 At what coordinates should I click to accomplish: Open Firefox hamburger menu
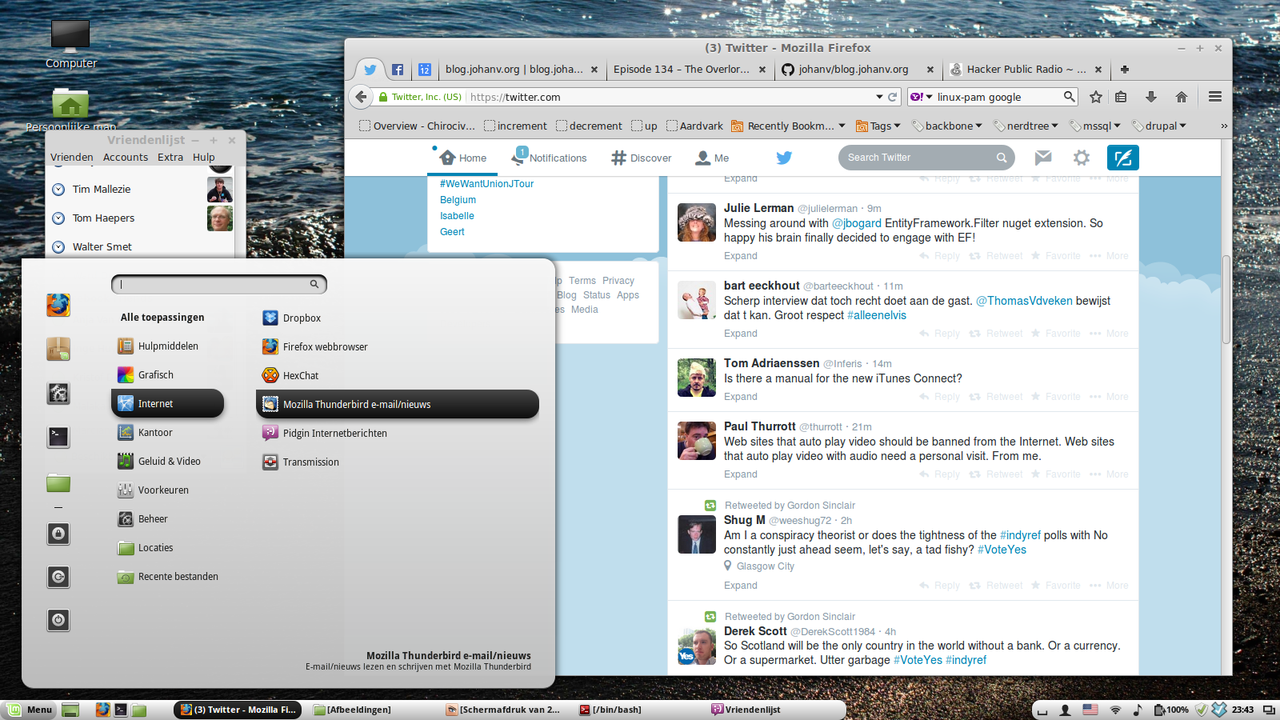point(1215,97)
